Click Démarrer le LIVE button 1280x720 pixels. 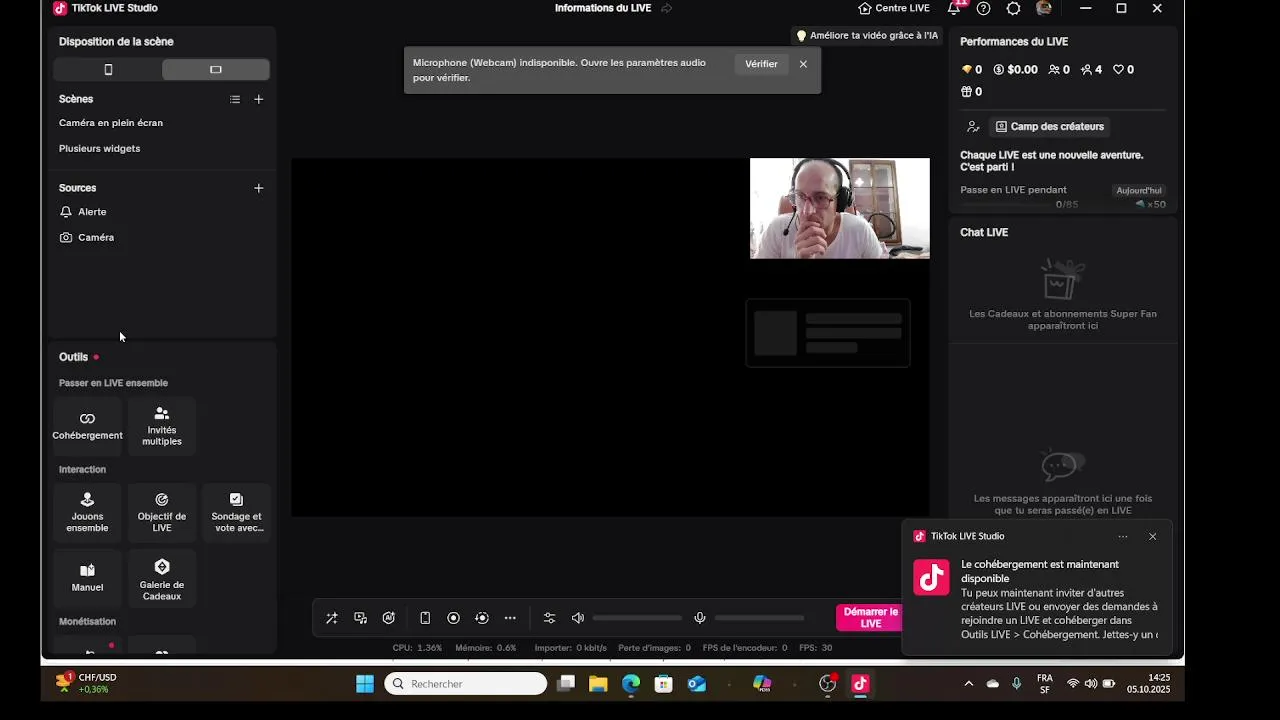click(871, 618)
